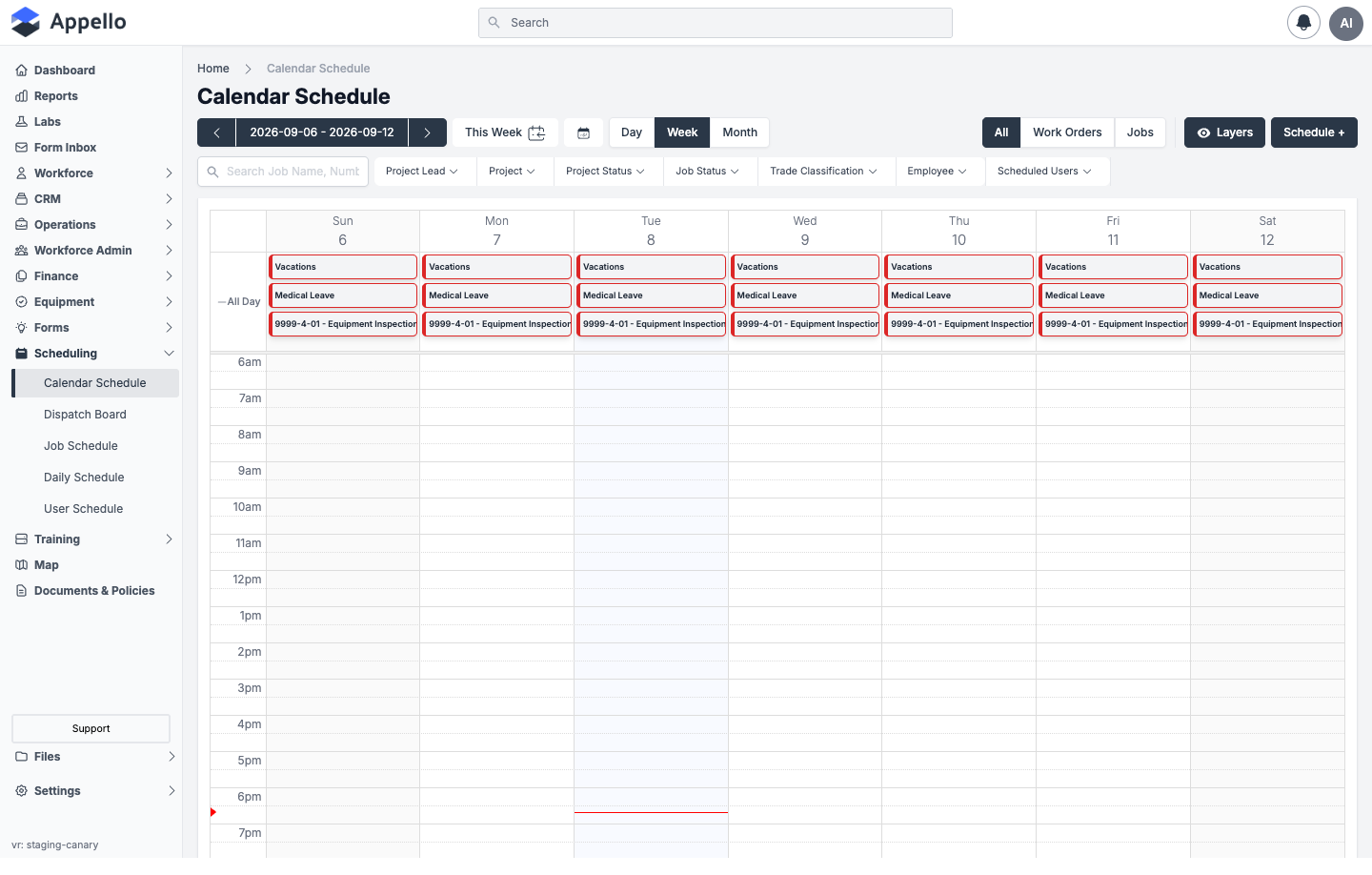Click the Reports chart icon
This screenshot has width=1372, height=875.
(22, 96)
